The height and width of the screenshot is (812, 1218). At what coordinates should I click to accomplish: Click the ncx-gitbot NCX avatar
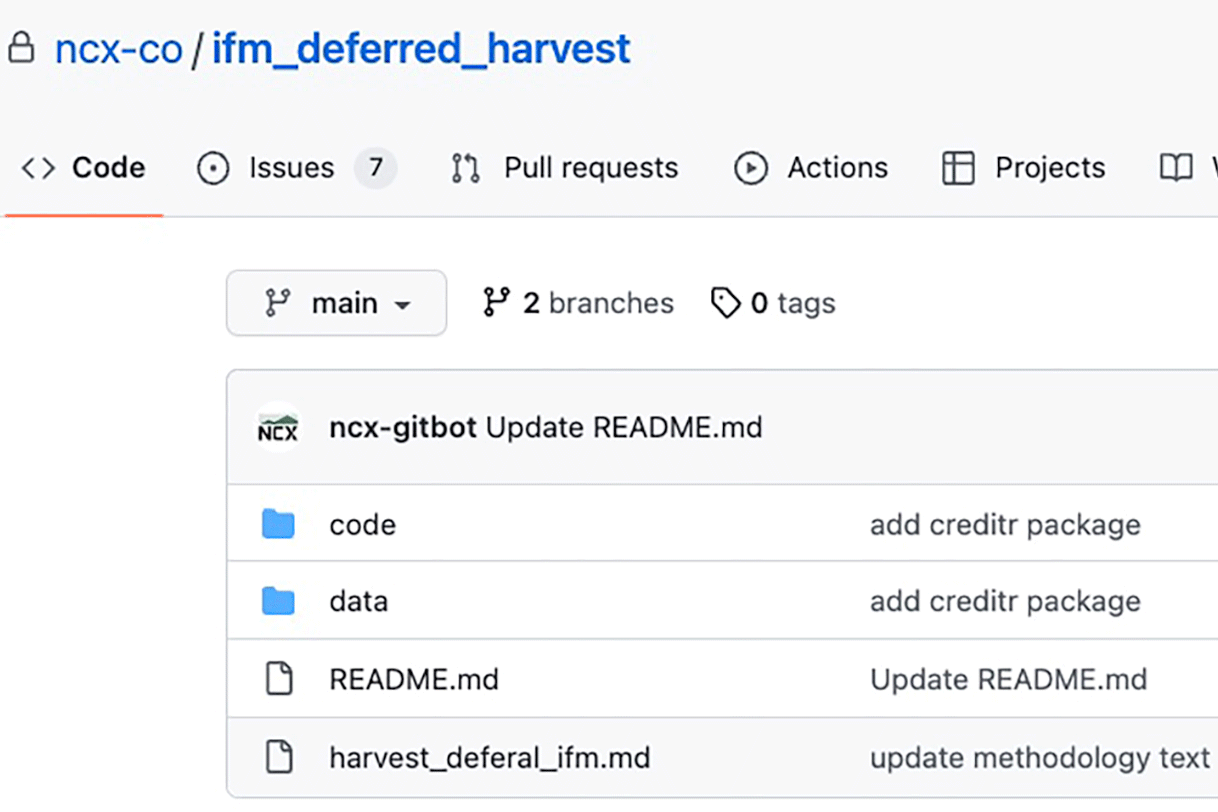[278, 428]
